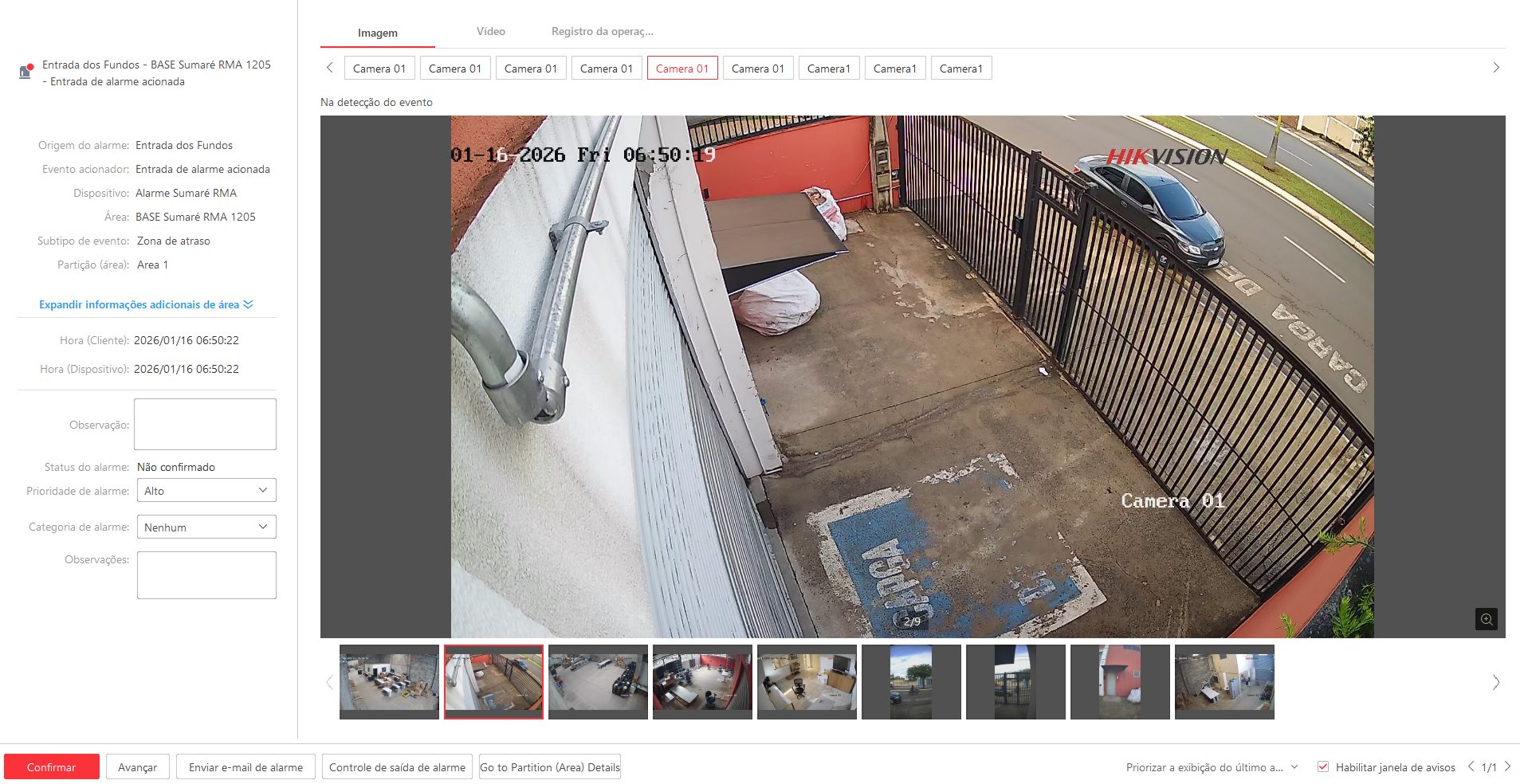Open Prioridade de alarme dropdown

tap(206, 490)
